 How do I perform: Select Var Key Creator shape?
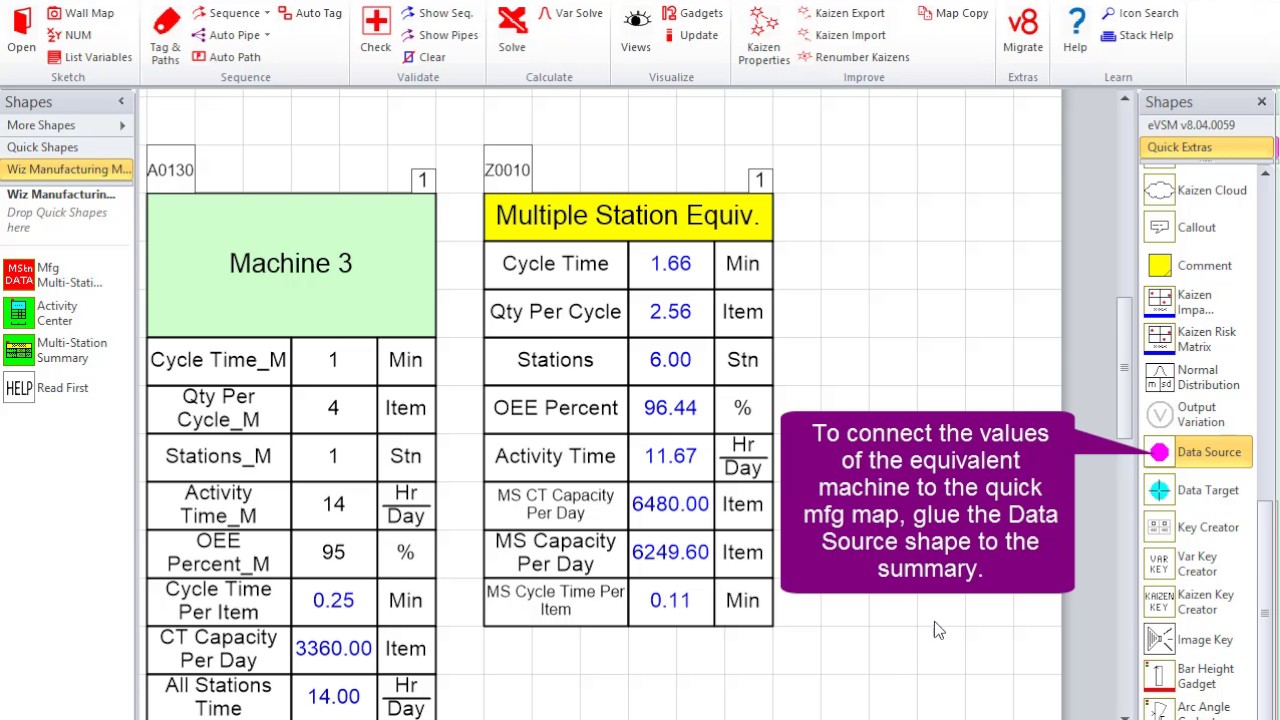pyautogui.click(x=1182, y=564)
